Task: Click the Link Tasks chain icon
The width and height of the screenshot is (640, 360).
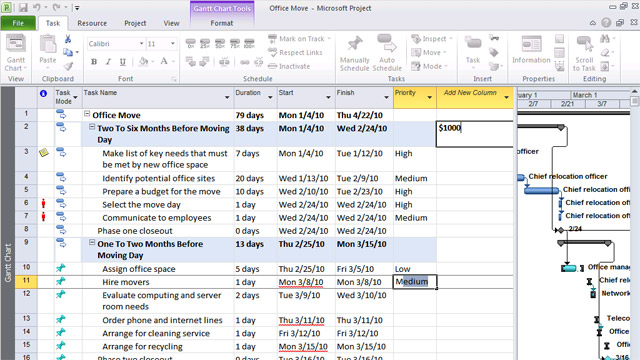Action: [x=244, y=62]
